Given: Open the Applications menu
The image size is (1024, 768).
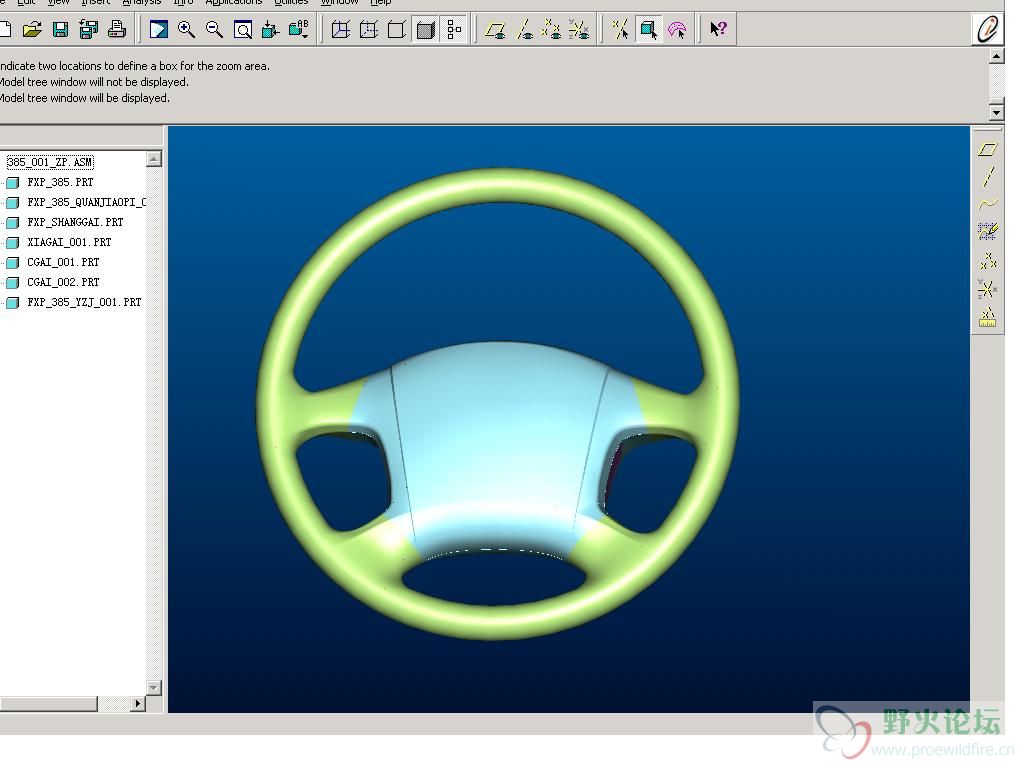Looking at the screenshot, I should 234,2.
